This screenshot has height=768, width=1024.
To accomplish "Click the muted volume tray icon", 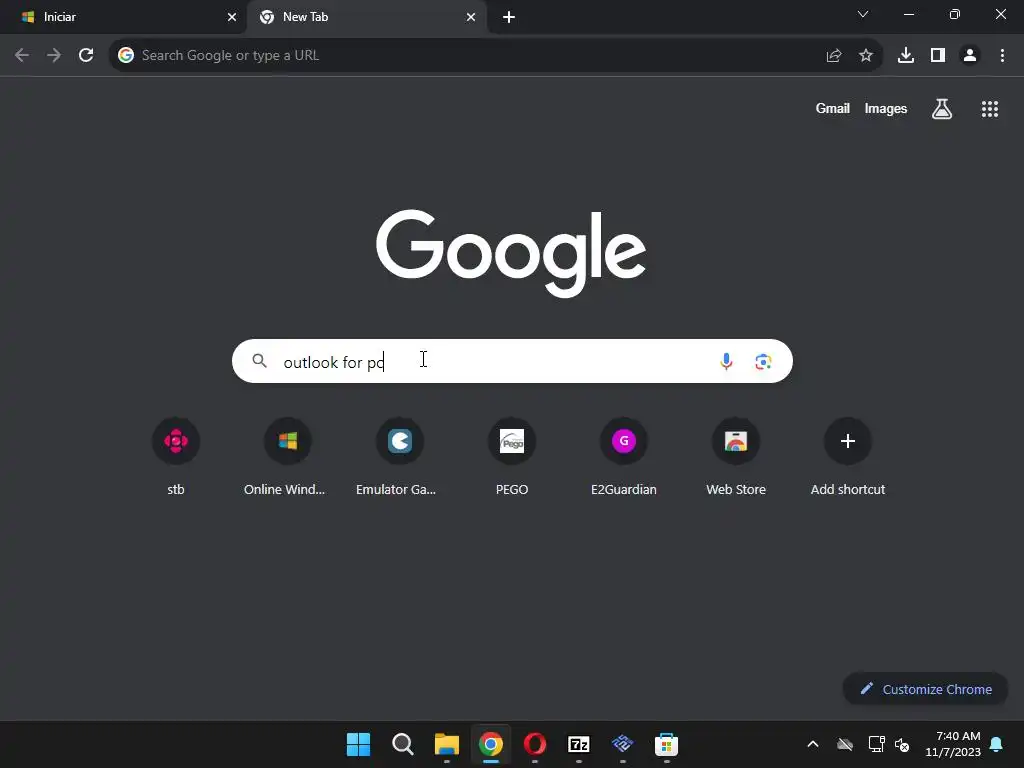I will pos(902,744).
